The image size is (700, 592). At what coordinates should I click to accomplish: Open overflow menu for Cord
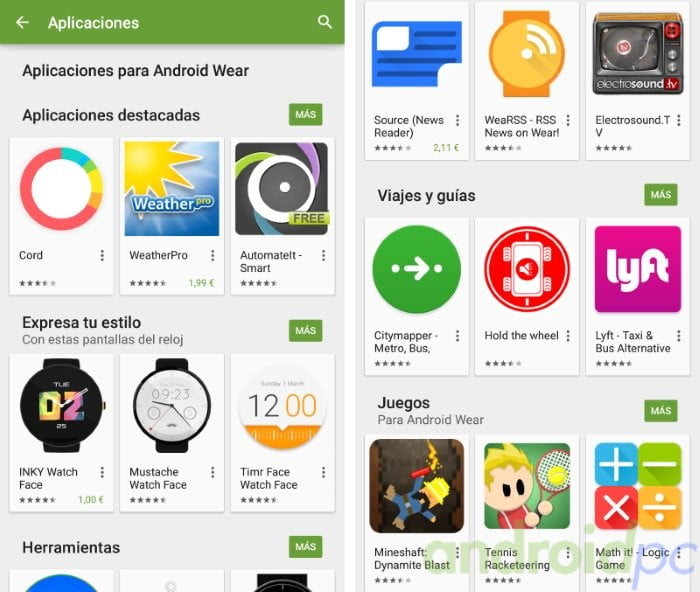[x=102, y=255]
